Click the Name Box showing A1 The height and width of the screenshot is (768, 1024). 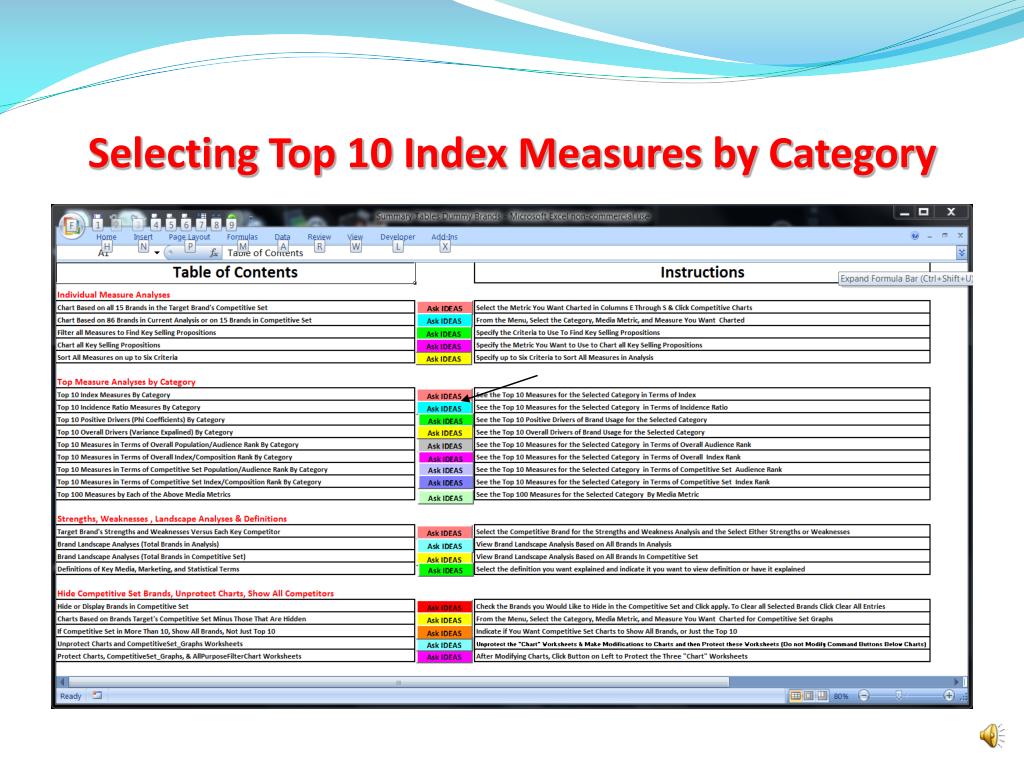(x=104, y=253)
